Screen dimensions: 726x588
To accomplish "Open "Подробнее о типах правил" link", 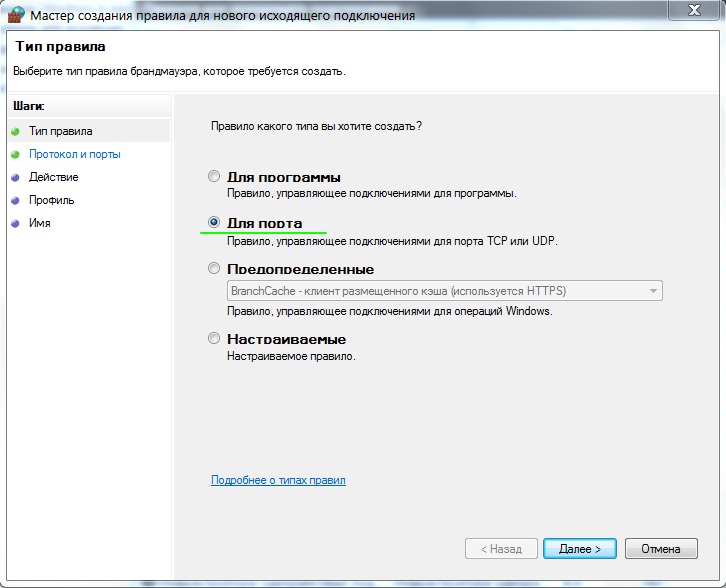I will [x=278, y=480].
